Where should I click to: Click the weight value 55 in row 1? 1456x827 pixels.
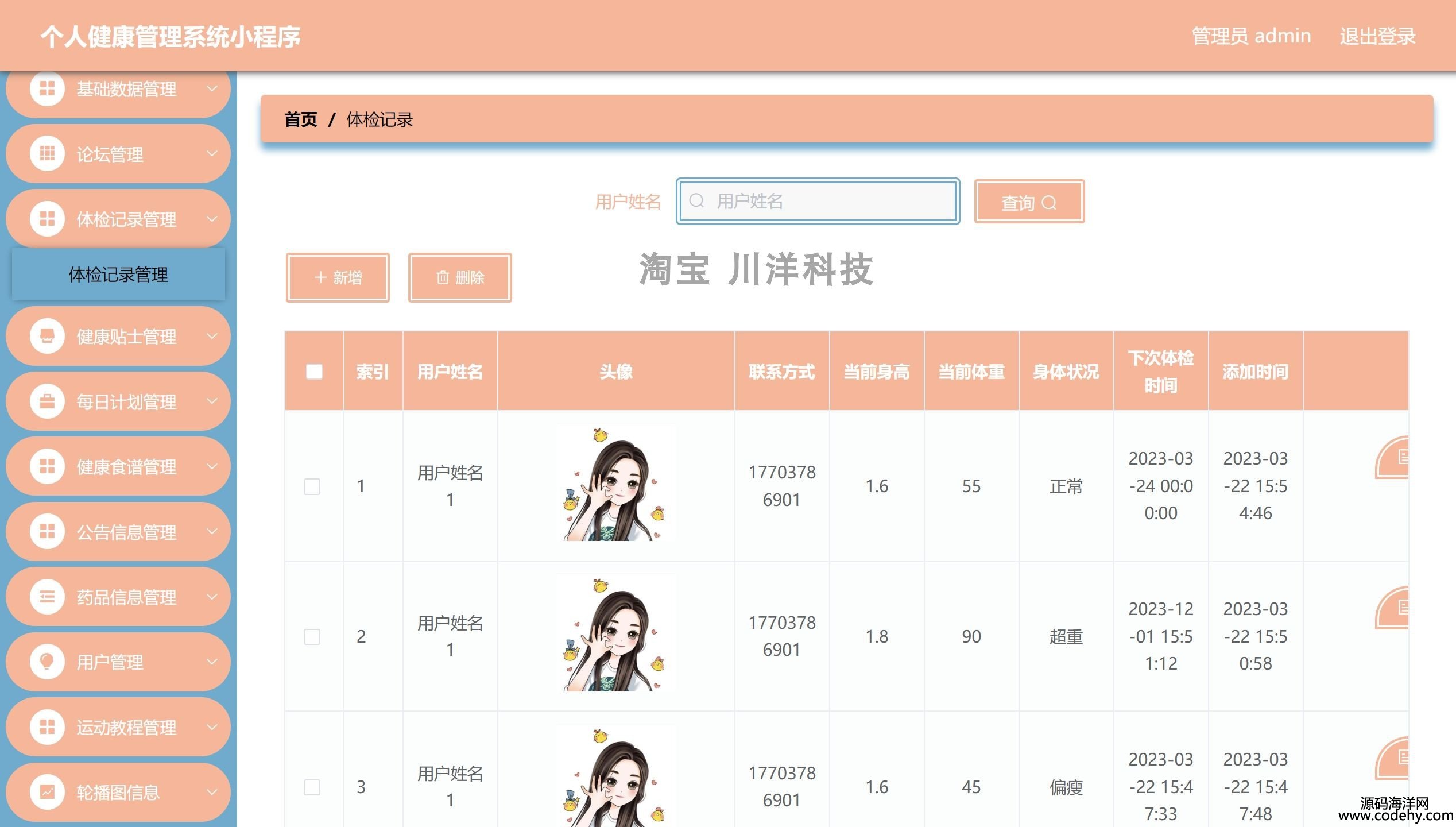tap(971, 486)
